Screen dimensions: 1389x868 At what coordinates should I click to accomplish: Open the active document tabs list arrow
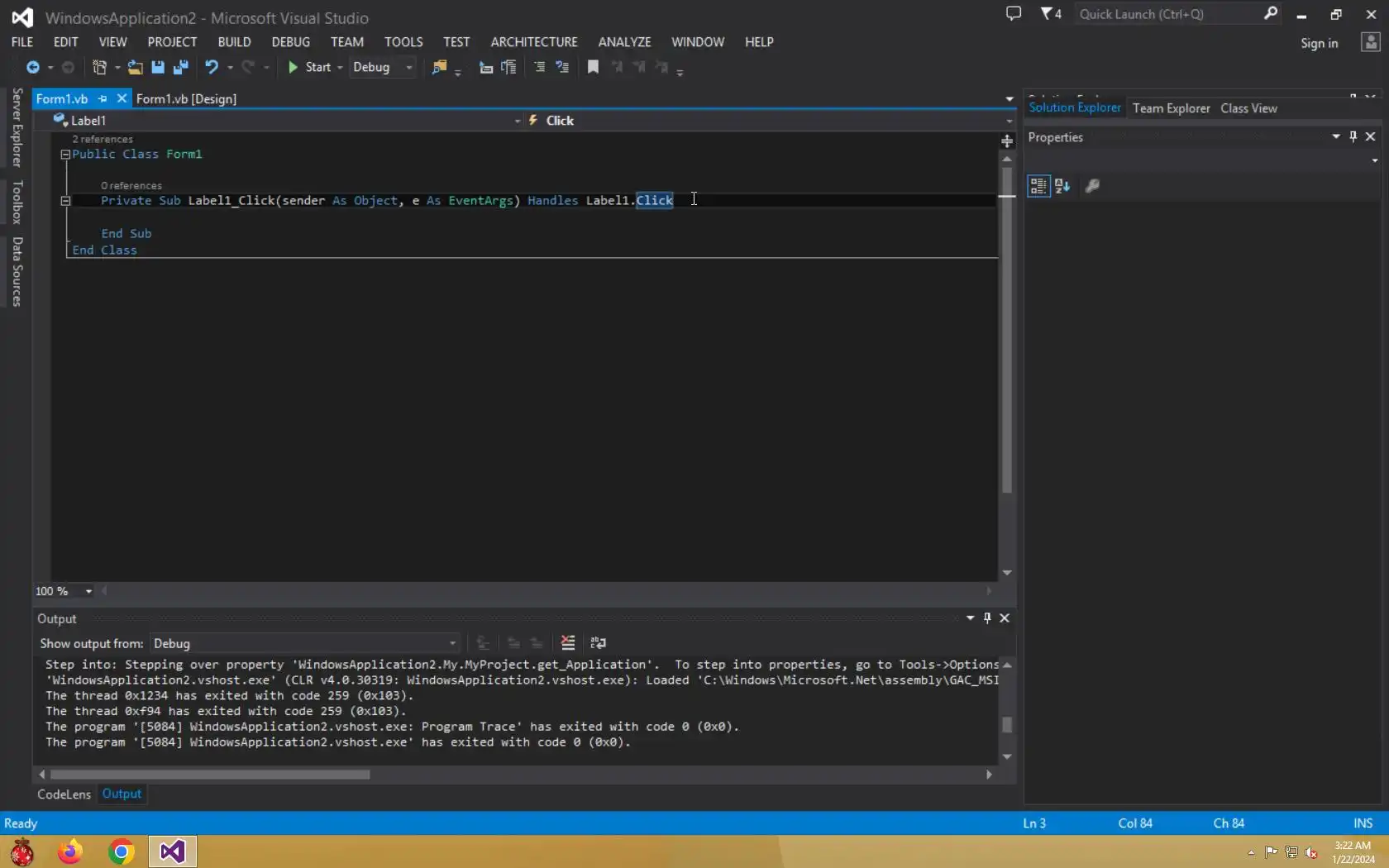(1010, 99)
